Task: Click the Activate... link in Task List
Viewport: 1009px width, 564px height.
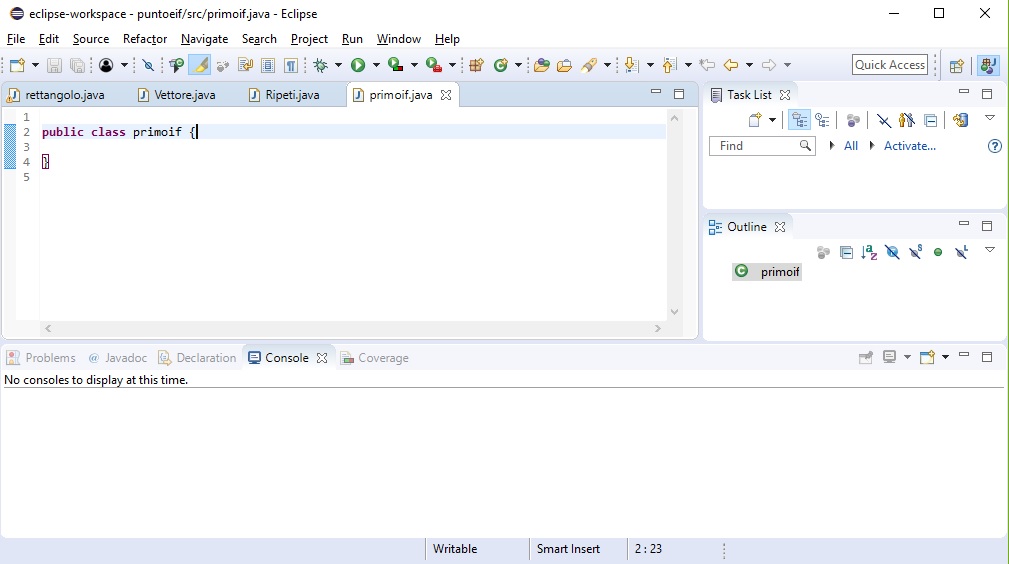Action: point(910,146)
